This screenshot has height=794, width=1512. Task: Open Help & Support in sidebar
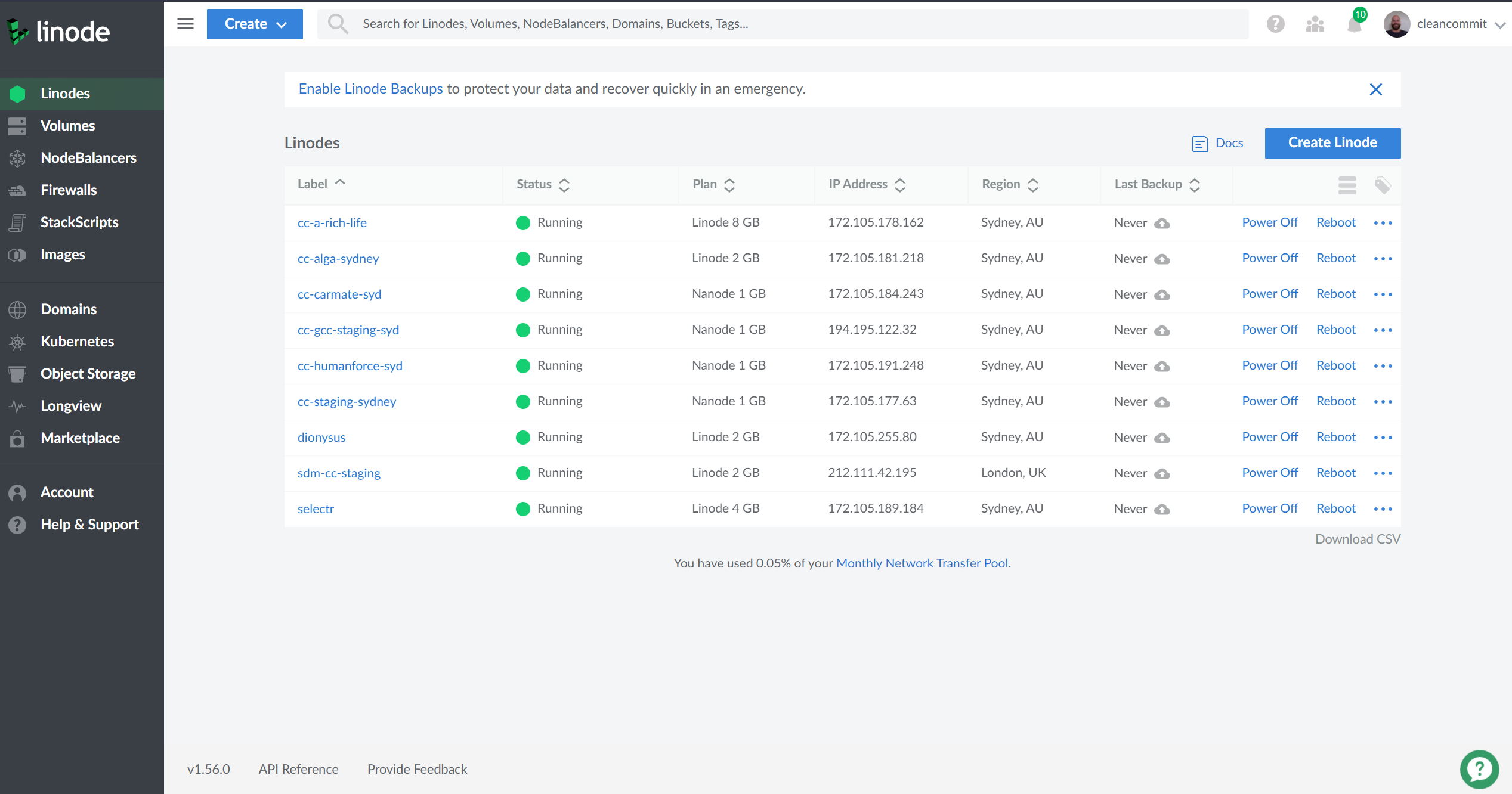[x=82, y=525]
